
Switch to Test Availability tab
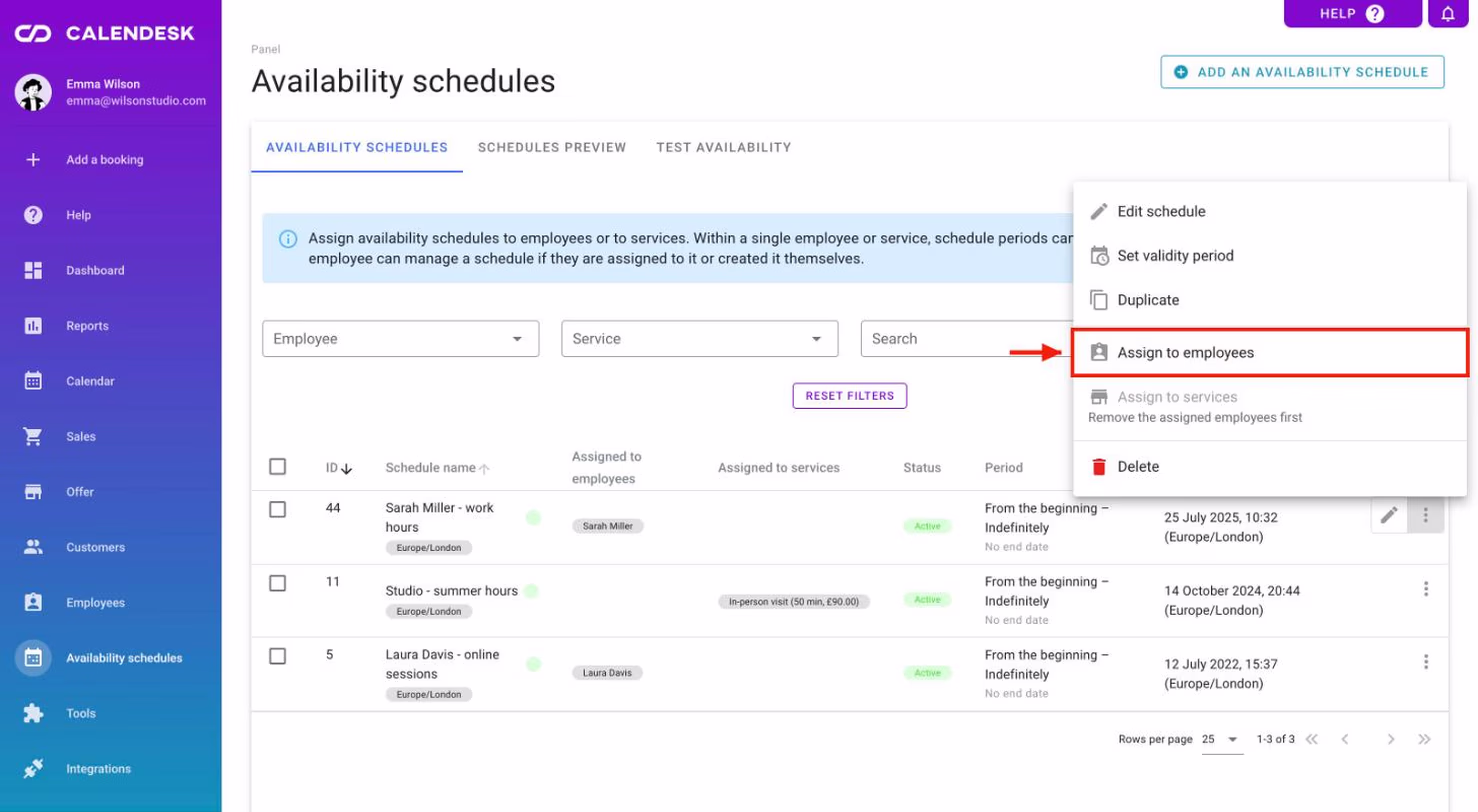724,147
